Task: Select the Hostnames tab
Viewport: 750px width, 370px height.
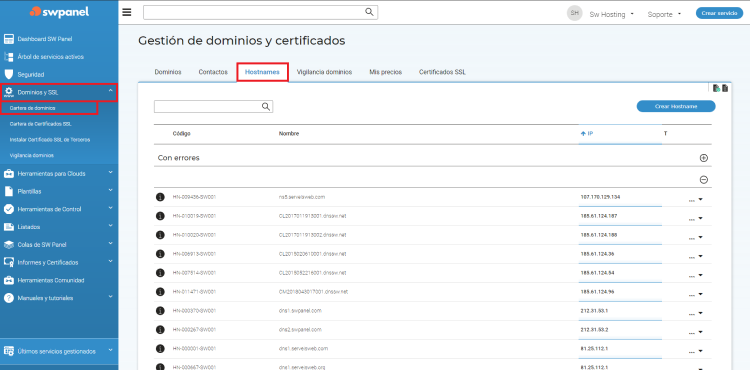Action: [262, 72]
